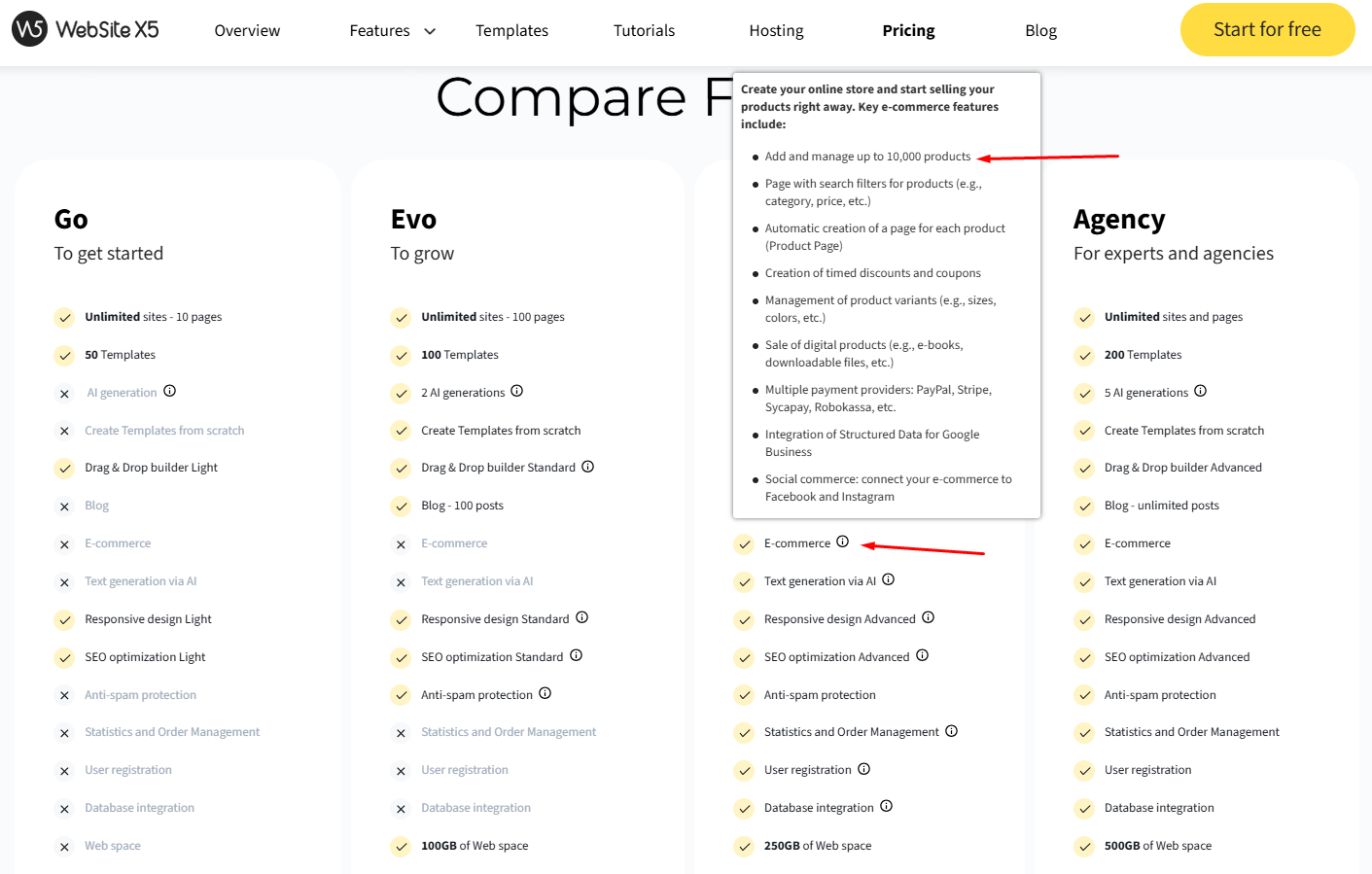Click the X mark beside Evo E-commerce
1372x874 pixels.
coord(401,544)
